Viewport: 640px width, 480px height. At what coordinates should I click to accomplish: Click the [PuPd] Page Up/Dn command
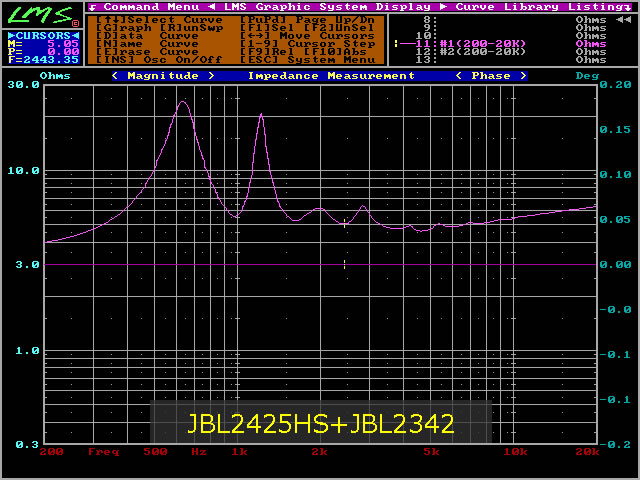pyautogui.click(x=307, y=20)
